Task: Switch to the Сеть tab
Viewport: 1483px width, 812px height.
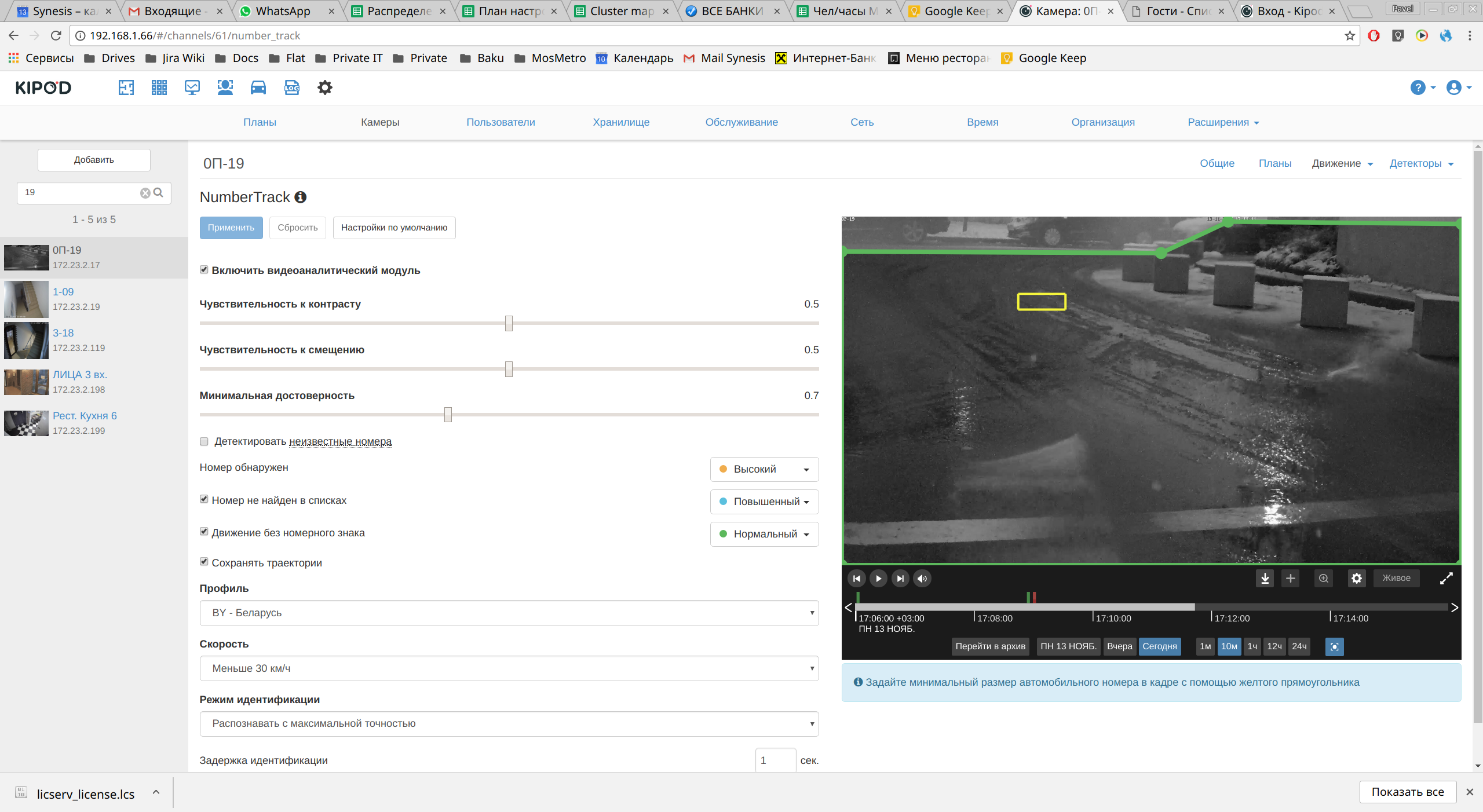Action: coord(862,122)
